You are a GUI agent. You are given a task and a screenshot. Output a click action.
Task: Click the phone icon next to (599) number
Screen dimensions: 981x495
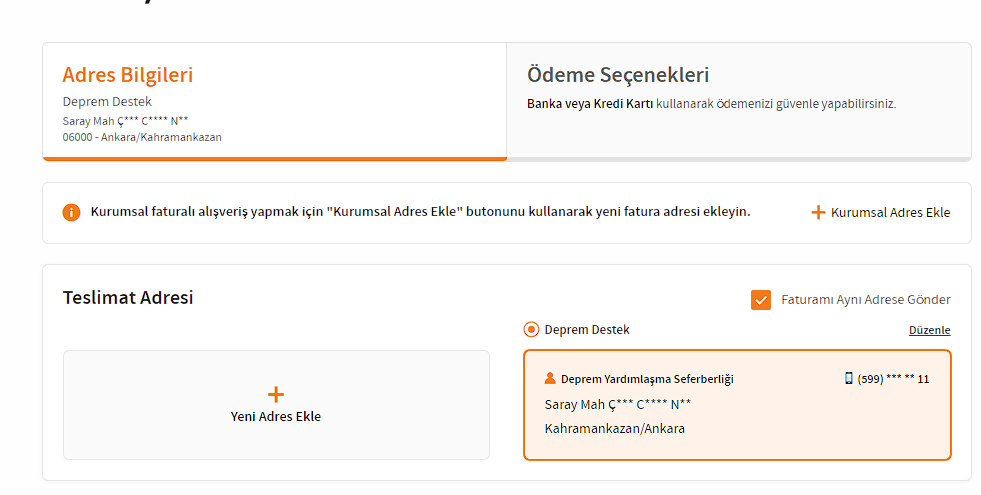pyautogui.click(x=848, y=378)
